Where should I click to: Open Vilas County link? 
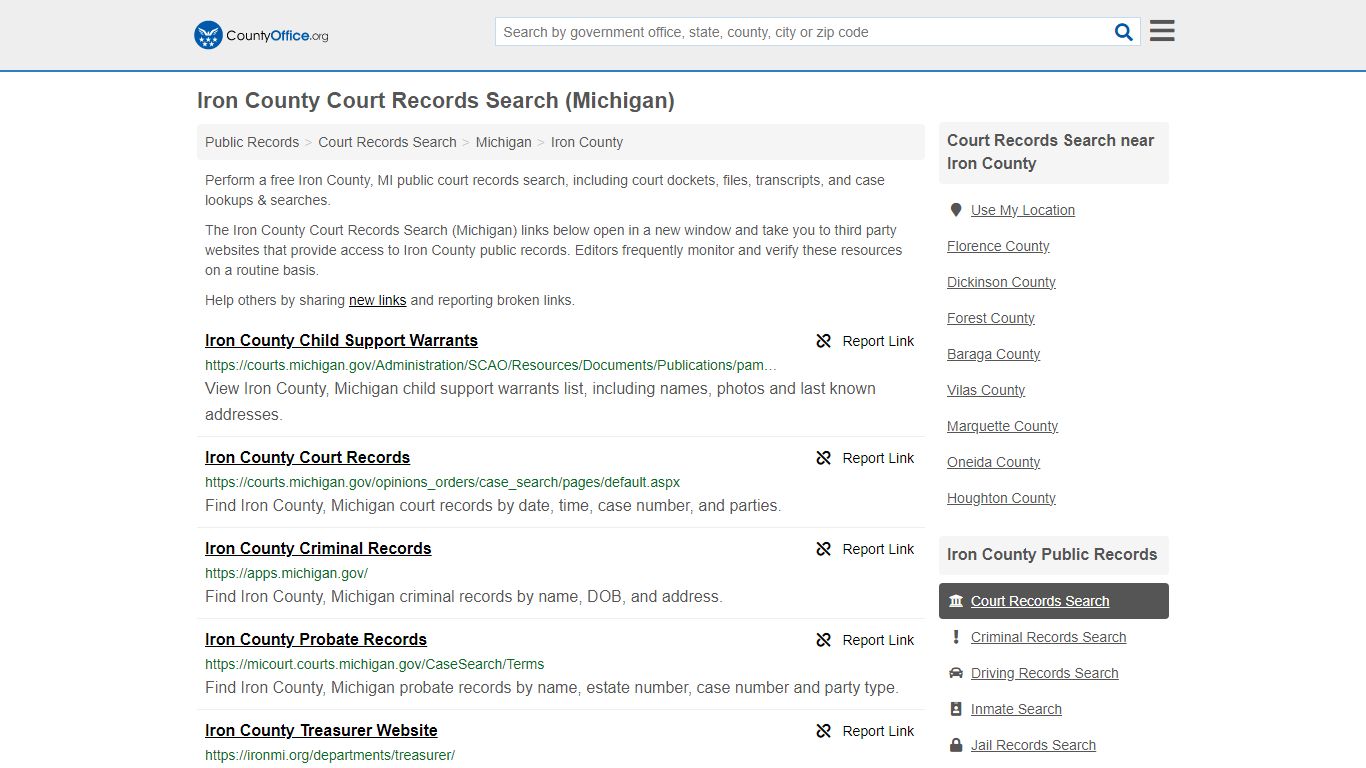click(986, 390)
